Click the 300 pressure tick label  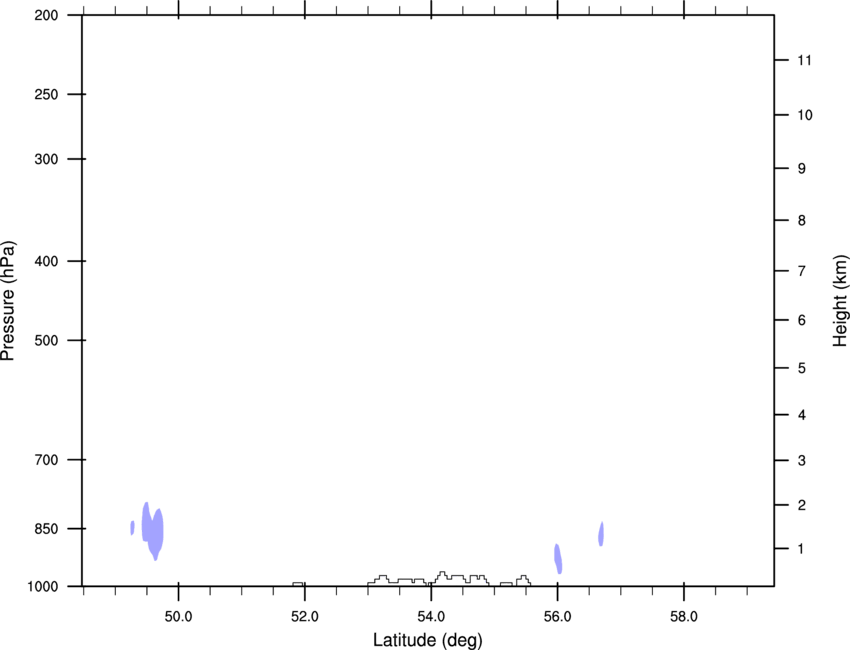(x=47, y=160)
